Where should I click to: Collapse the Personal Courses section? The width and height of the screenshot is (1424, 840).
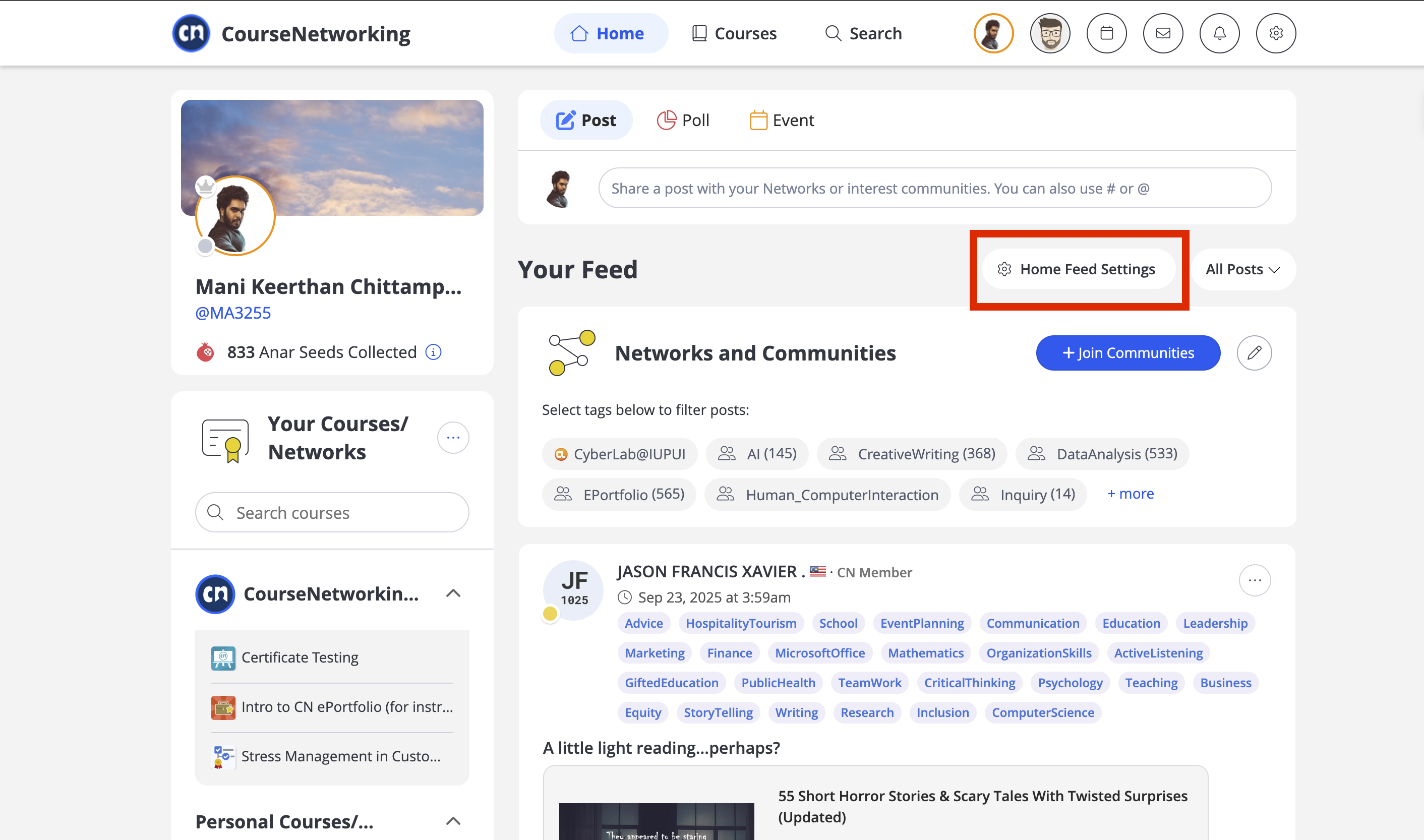click(453, 821)
